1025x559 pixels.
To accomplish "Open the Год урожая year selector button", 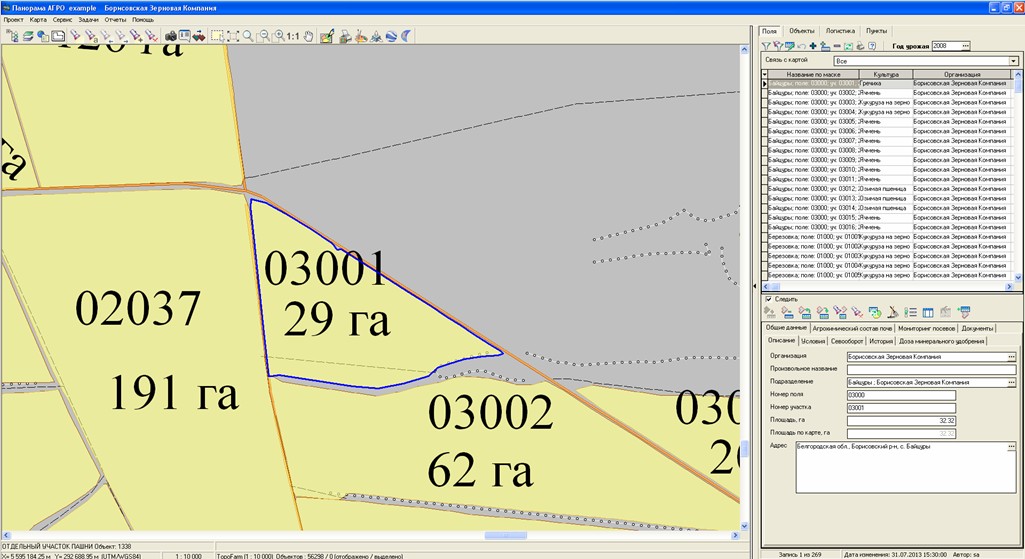I will point(965,46).
